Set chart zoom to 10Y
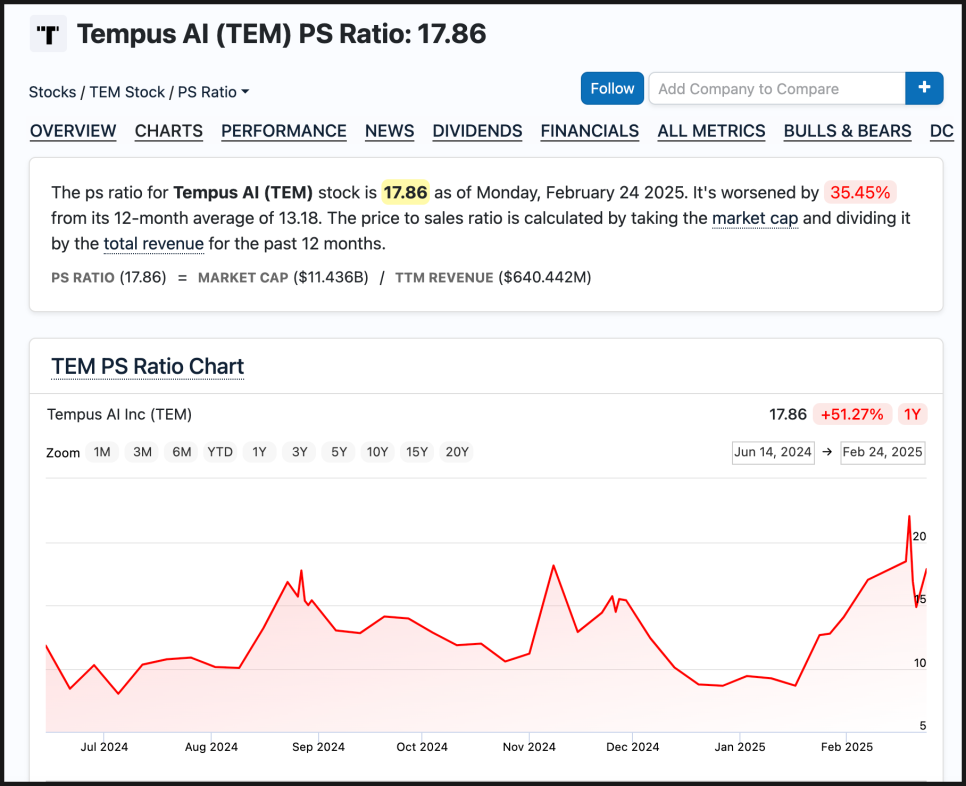The height and width of the screenshot is (786, 966). pyautogui.click(x=378, y=452)
